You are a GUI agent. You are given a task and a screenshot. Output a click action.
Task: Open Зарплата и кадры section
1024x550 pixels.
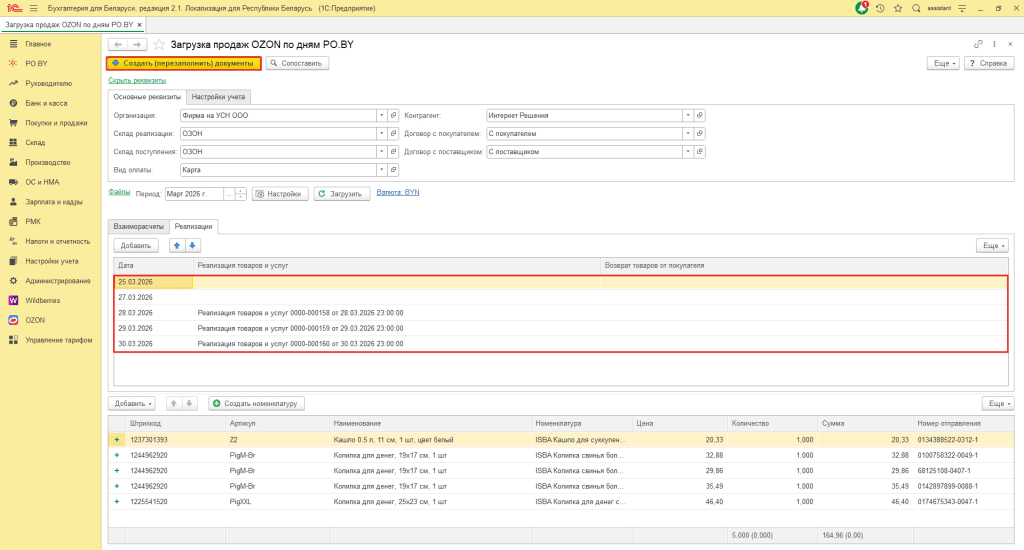point(54,202)
